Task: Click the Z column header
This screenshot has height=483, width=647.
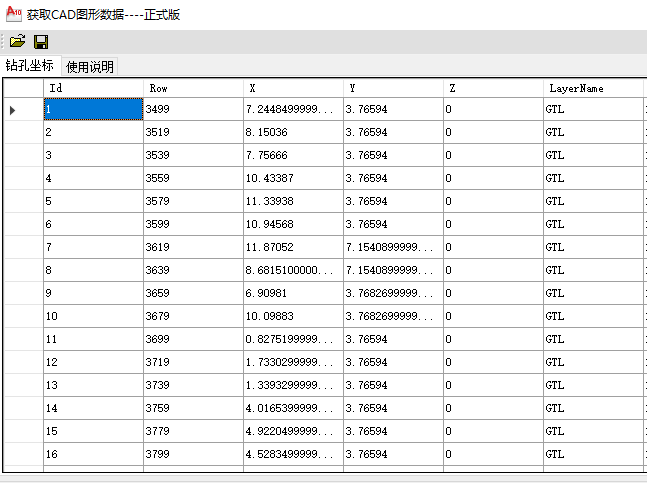Action: tap(493, 88)
